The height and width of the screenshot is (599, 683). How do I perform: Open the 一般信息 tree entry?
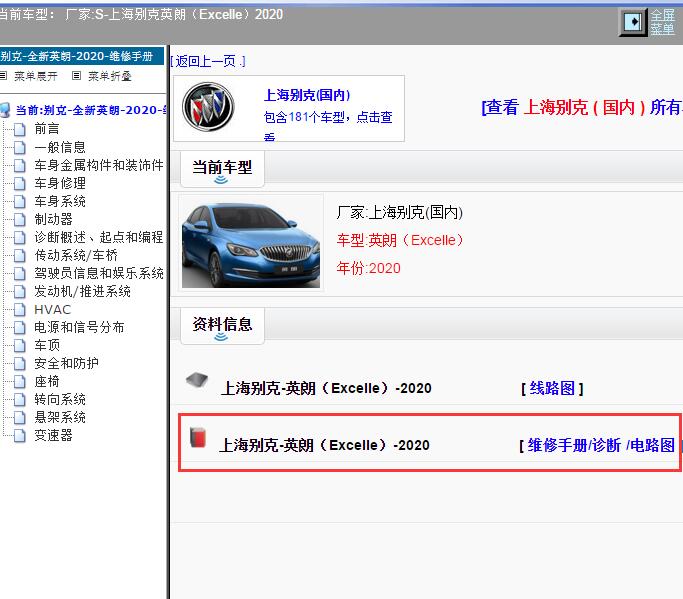point(60,147)
